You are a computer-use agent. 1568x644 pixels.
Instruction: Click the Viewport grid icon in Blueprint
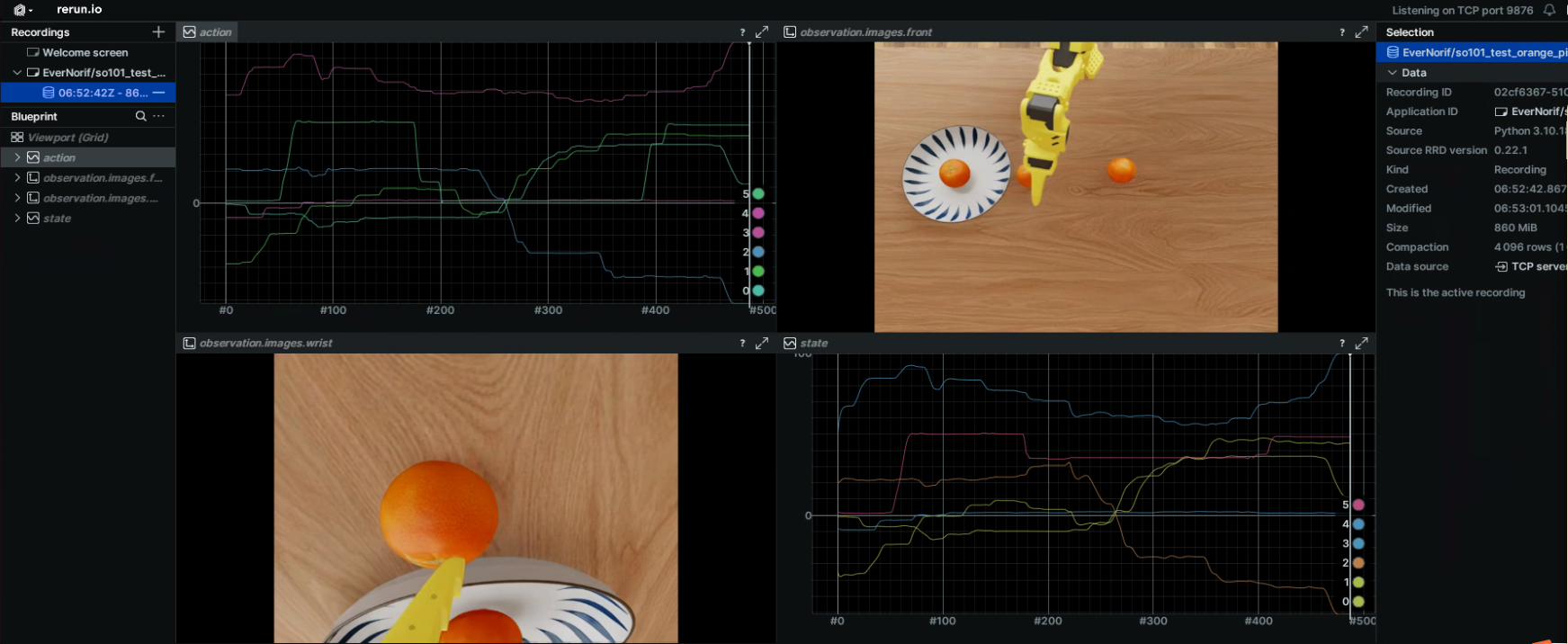click(17, 138)
